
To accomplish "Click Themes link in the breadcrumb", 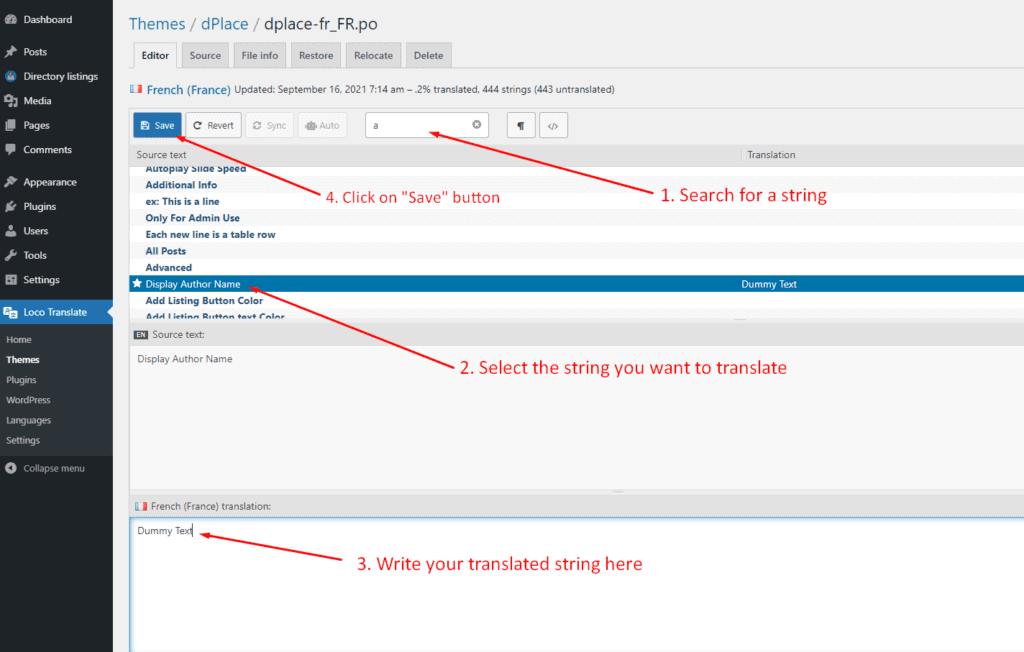I will [157, 24].
